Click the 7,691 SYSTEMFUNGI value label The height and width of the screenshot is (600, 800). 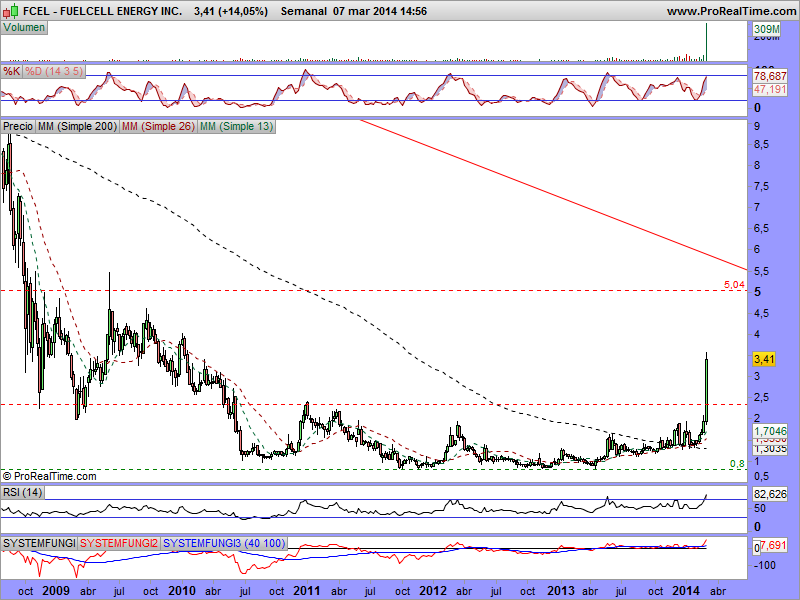click(x=773, y=545)
